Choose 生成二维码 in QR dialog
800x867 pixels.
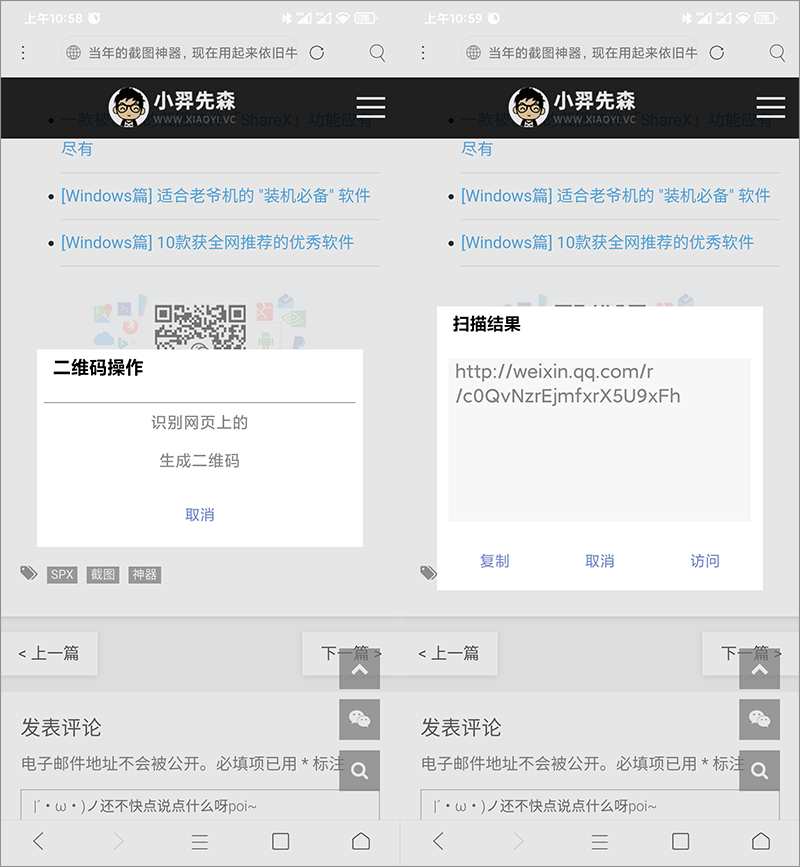pyautogui.click(x=200, y=461)
